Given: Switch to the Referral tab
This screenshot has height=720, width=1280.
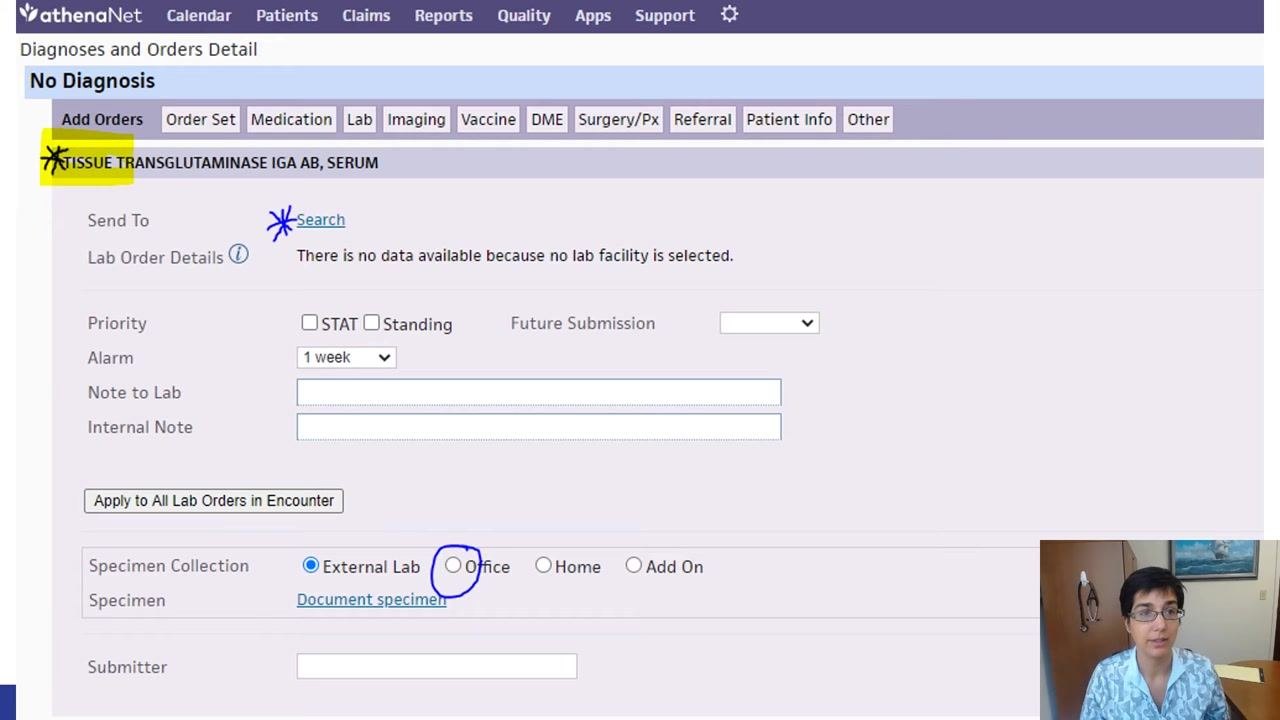Looking at the screenshot, I should click(x=702, y=119).
